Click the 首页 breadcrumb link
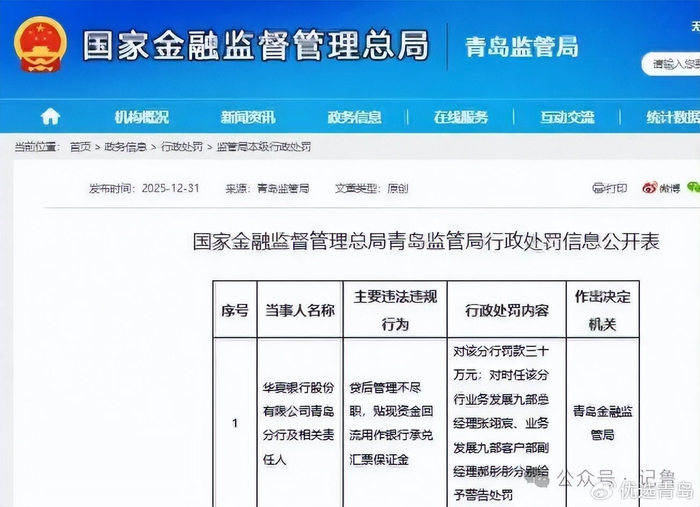Screen dimensions: 700x507 coord(80,147)
